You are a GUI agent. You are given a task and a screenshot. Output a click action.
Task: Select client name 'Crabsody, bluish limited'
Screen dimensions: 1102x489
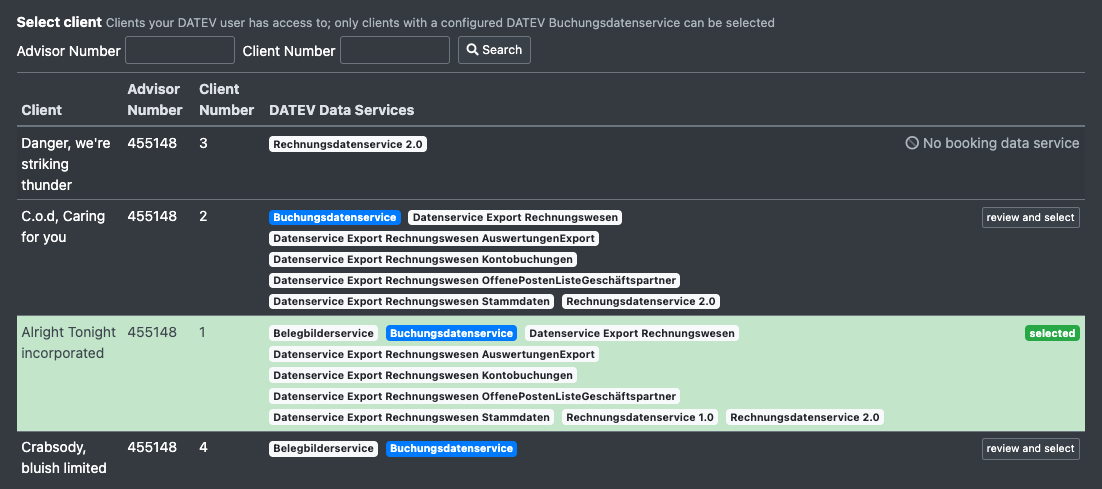pyautogui.click(x=64, y=458)
